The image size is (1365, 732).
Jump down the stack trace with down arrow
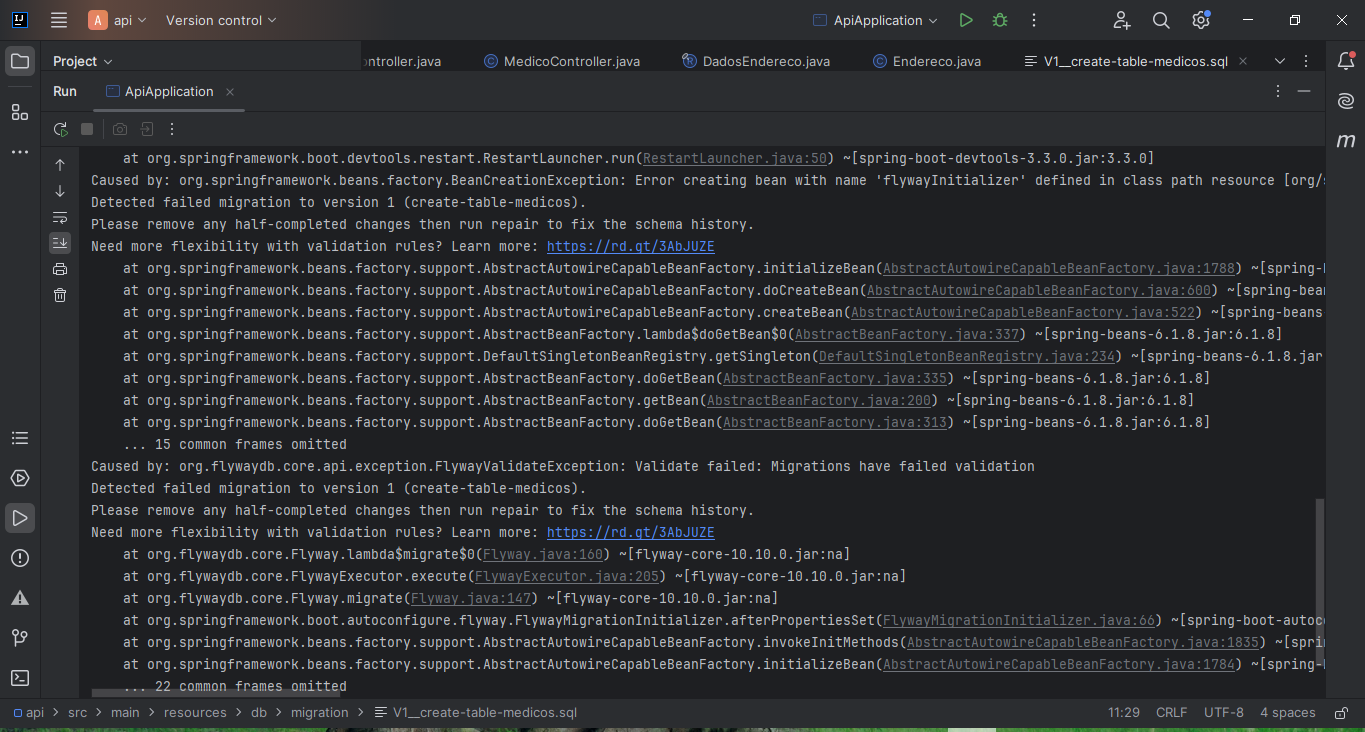point(60,191)
